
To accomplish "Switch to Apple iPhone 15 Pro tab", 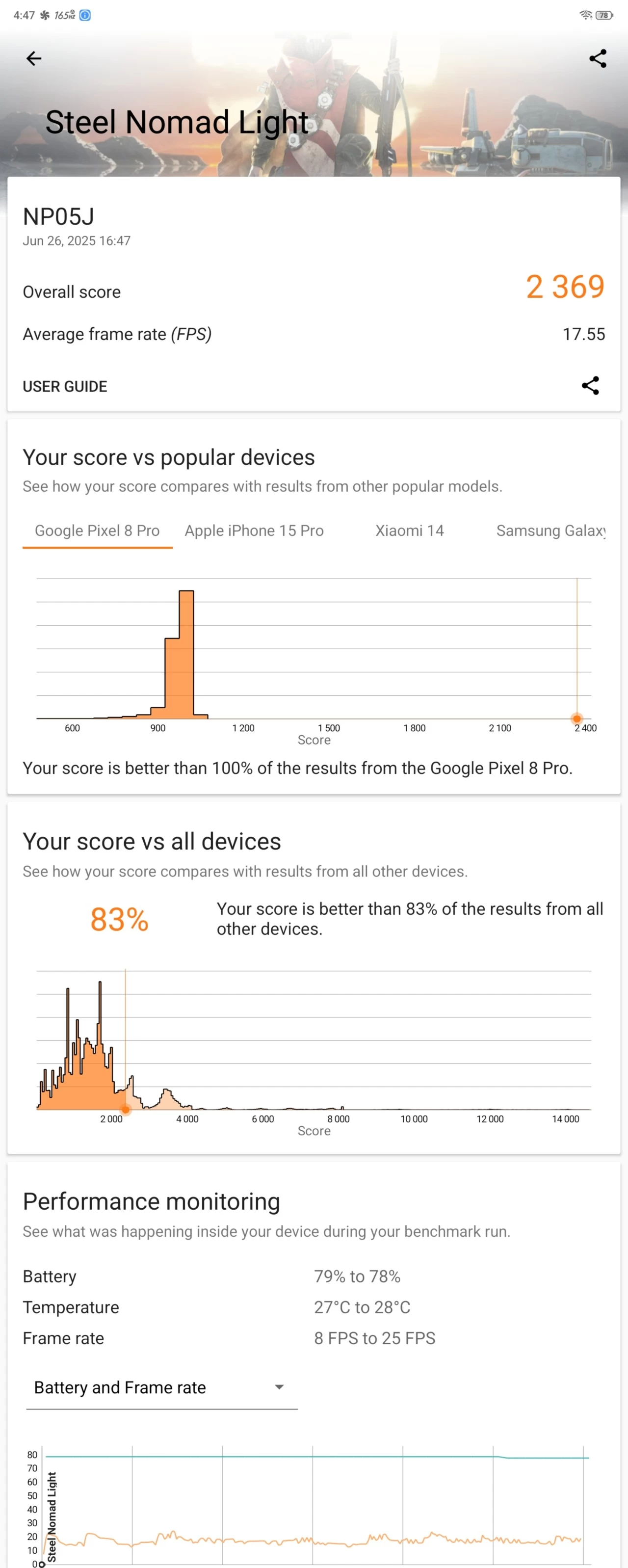I will coord(254,531).
